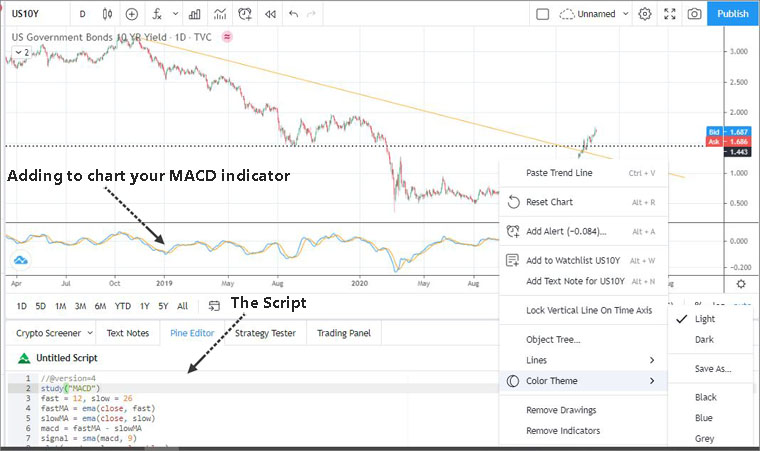Open the fx indicators menu

pyautogui.click(x=157, y=14)
